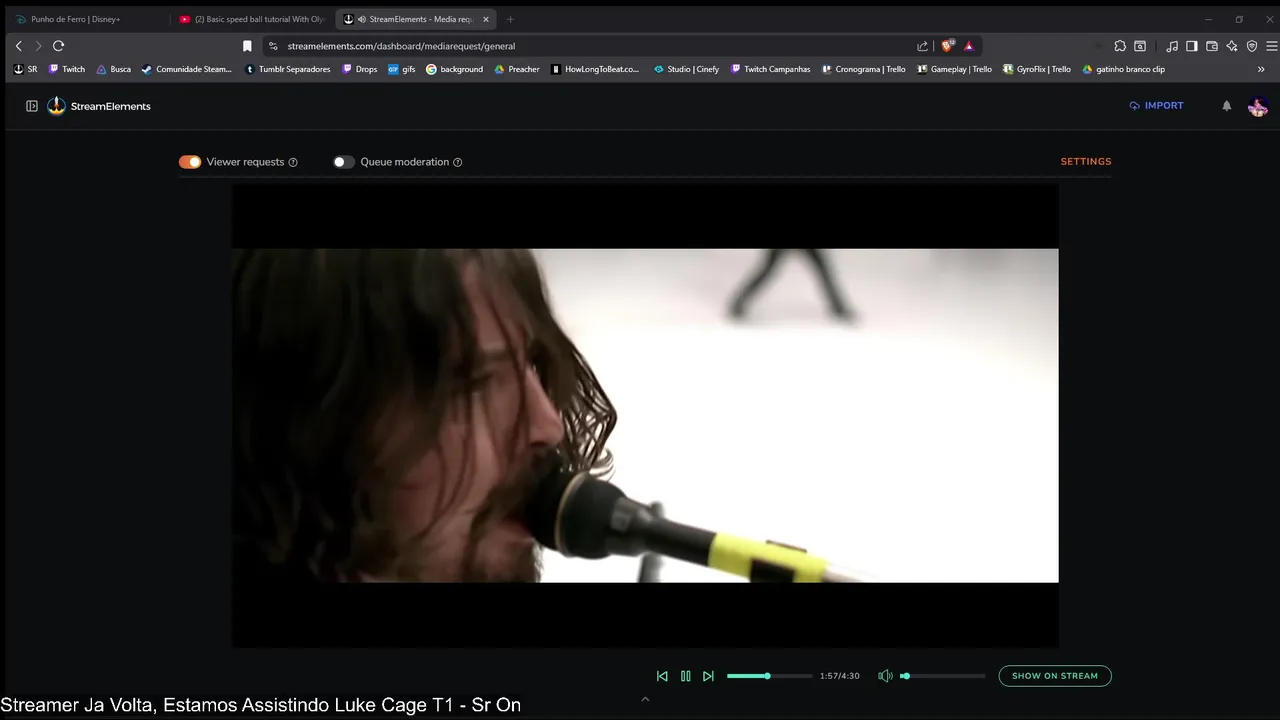View site information icon in address bar
Viewport: 1280px width, 720px height.
coord(273,46)
